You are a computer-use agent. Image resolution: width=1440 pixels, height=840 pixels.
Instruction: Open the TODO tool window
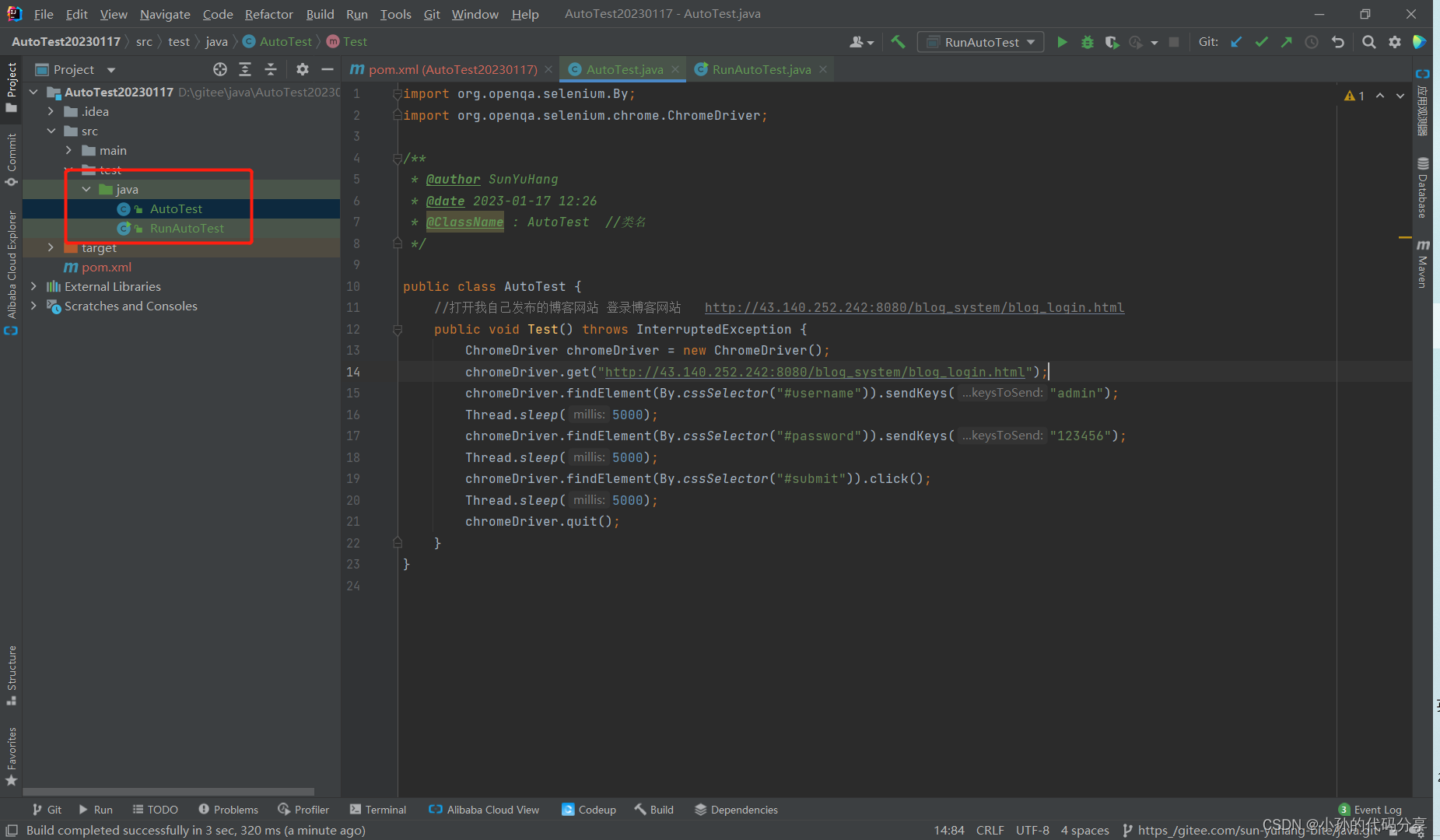click(155, 810)
